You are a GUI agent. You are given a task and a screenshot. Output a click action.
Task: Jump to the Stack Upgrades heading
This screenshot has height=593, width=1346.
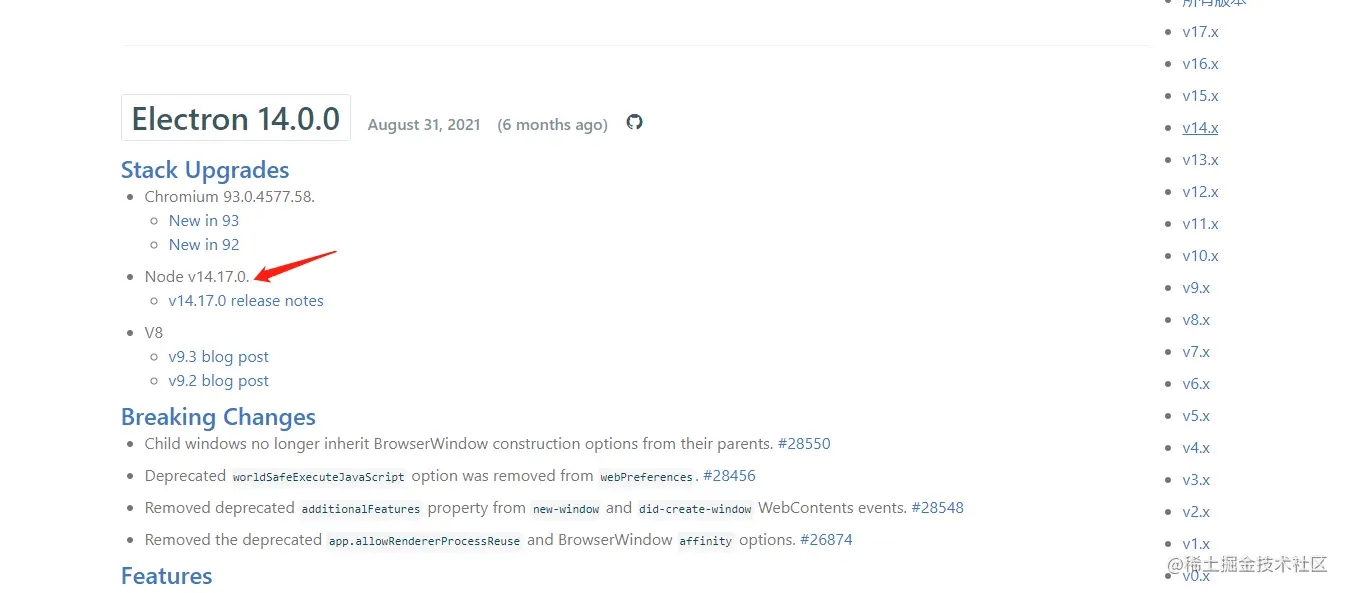pos(205,169)
